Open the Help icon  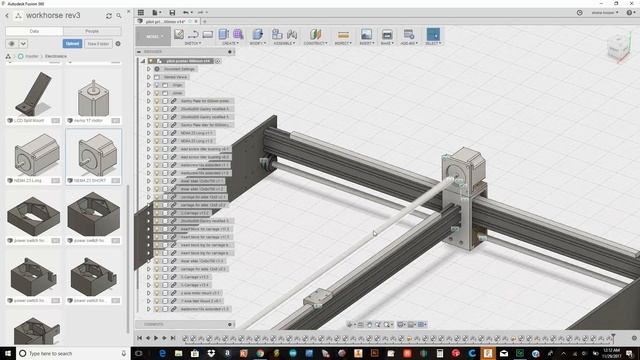point(629,13)
